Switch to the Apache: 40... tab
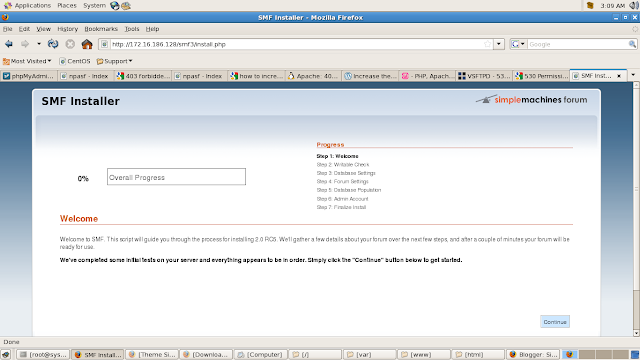The height and width of the screenshot is (360, 640). (x=313, y=76)
